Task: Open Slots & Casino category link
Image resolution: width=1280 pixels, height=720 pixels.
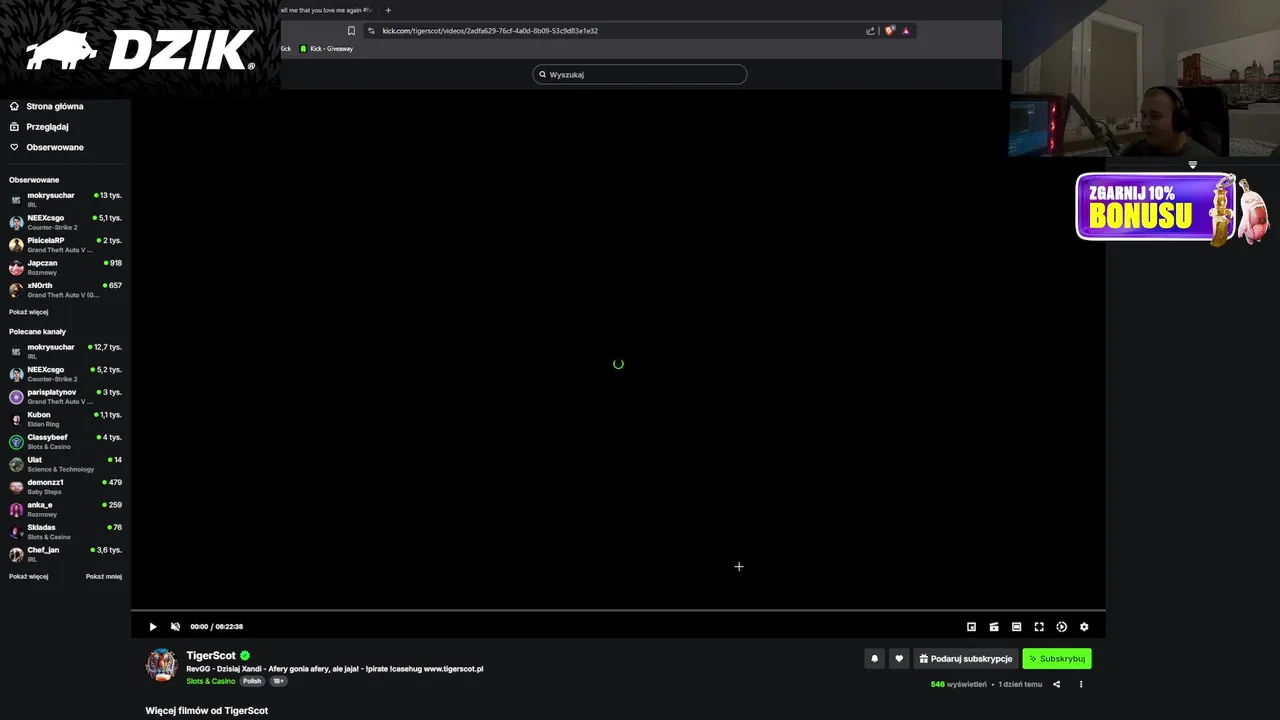Action: tap(211, 681)
